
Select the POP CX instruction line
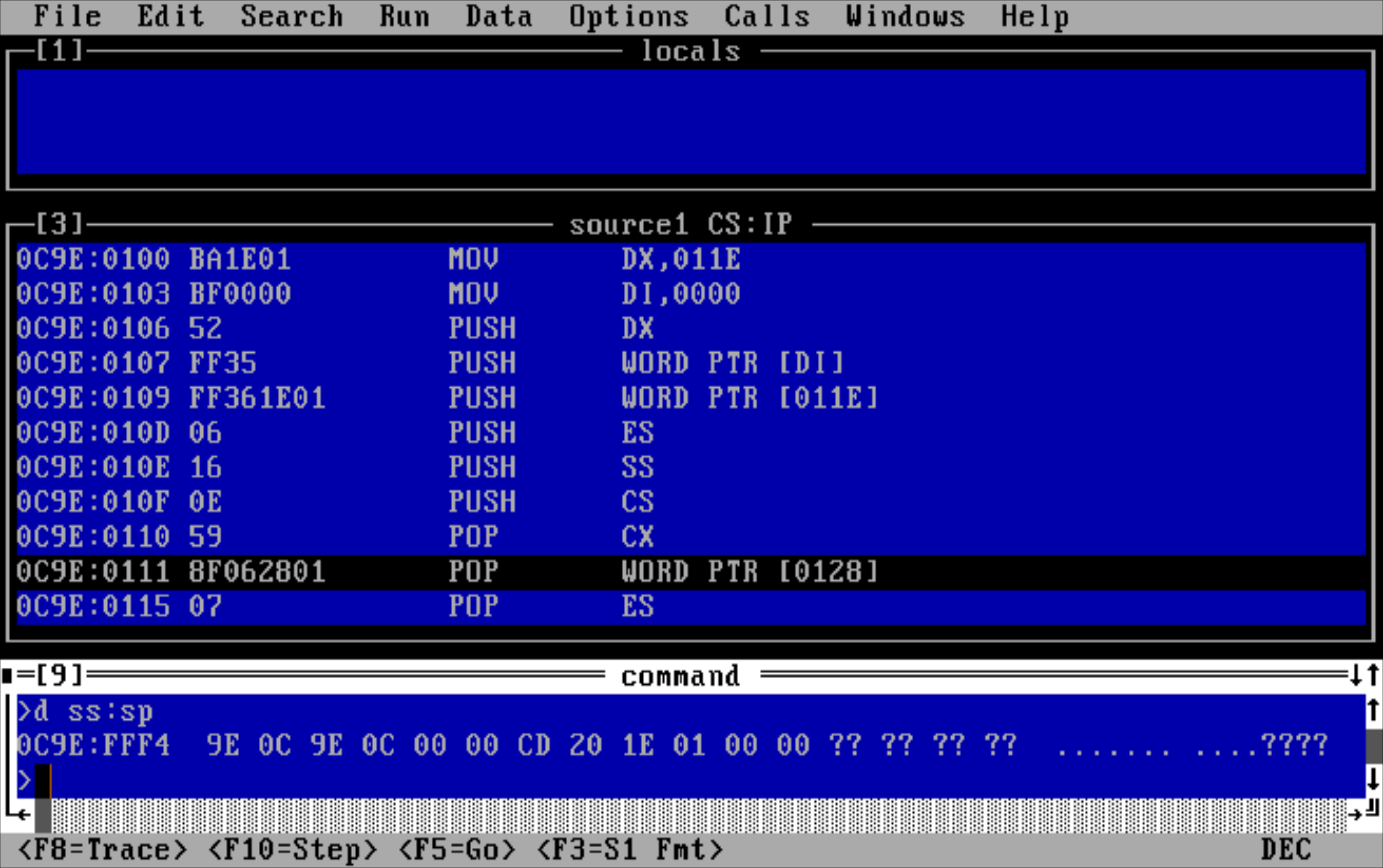pos(691,537)
